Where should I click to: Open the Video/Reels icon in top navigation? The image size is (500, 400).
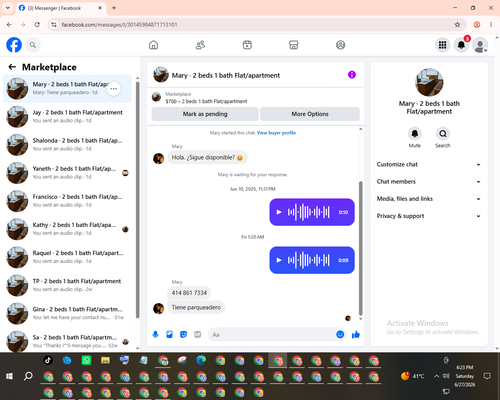[247, 45]
